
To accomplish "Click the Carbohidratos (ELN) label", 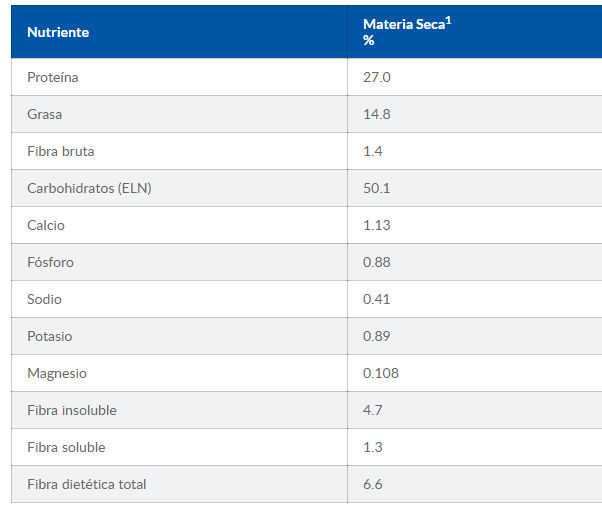I will (89, 188).
